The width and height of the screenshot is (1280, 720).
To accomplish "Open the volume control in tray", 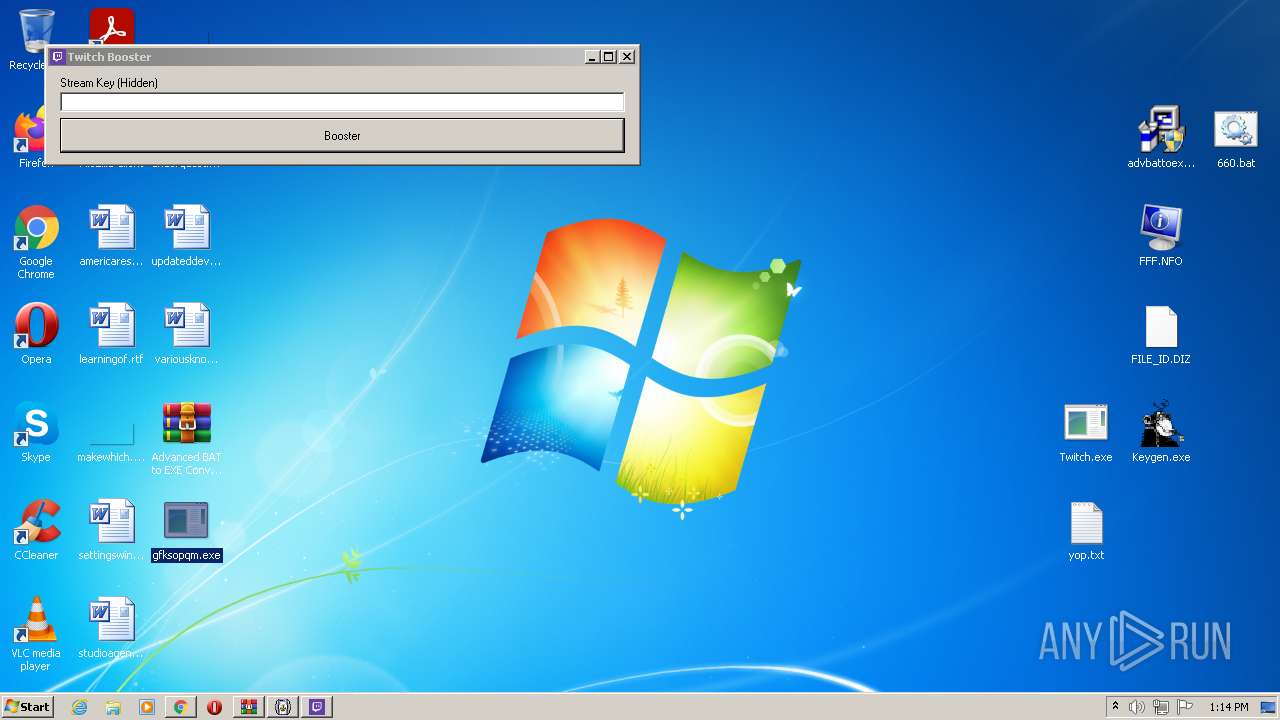I will (x=1137, y=707).
